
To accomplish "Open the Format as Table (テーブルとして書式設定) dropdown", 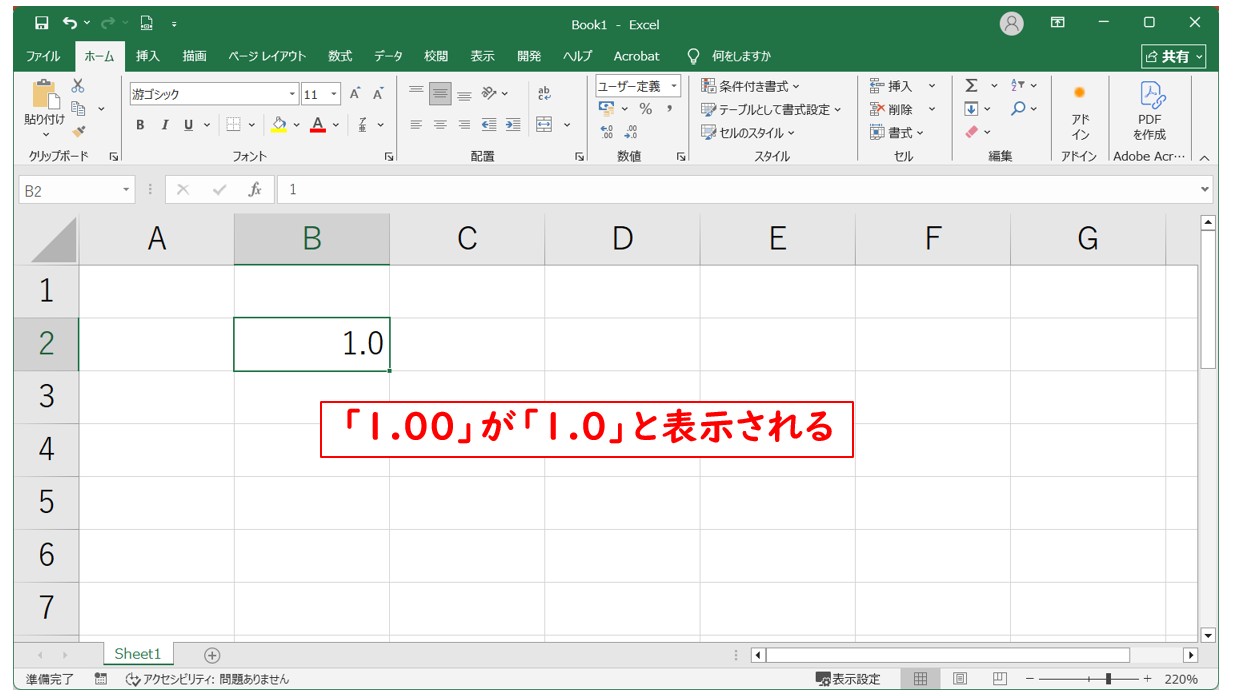I will click(x=771, y=109).
